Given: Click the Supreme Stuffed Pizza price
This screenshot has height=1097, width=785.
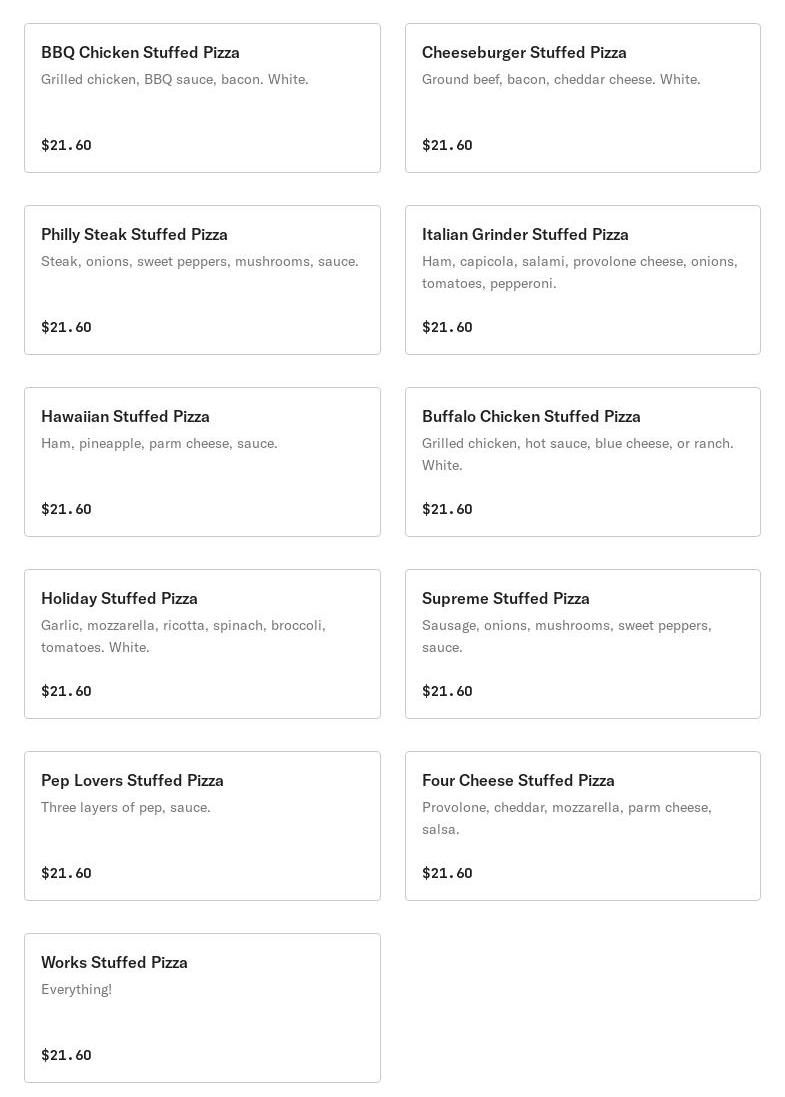Looking at the screenshot, I should 447,691.
